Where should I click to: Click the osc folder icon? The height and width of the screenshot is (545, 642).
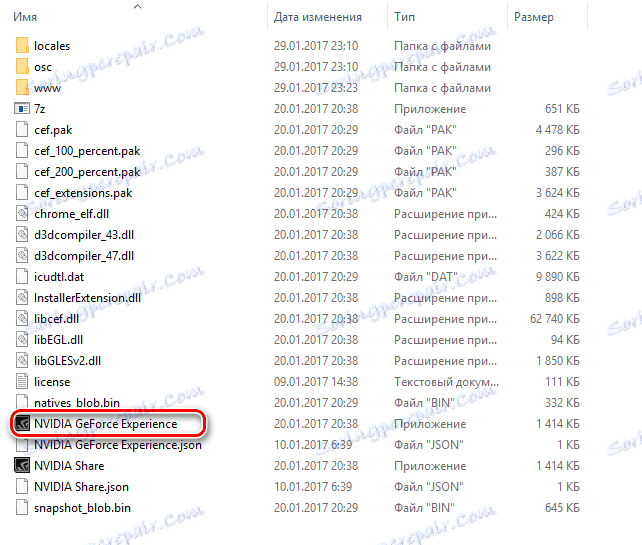[22, 66]
